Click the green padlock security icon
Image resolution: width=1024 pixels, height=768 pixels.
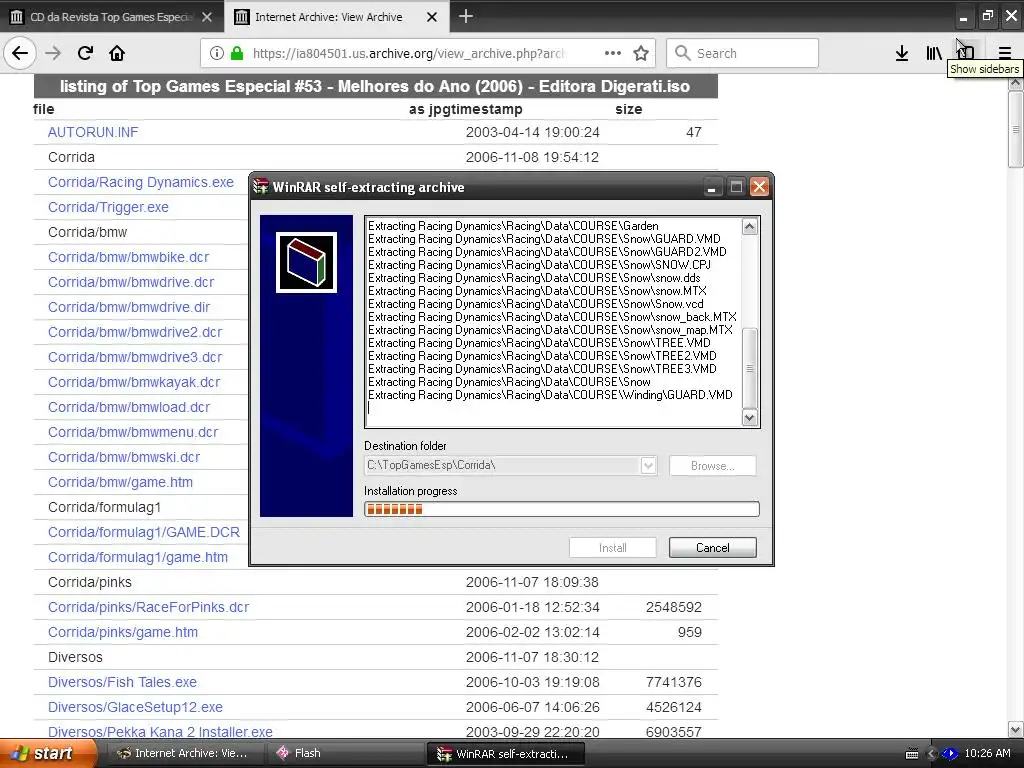click(x=237, y=53)
